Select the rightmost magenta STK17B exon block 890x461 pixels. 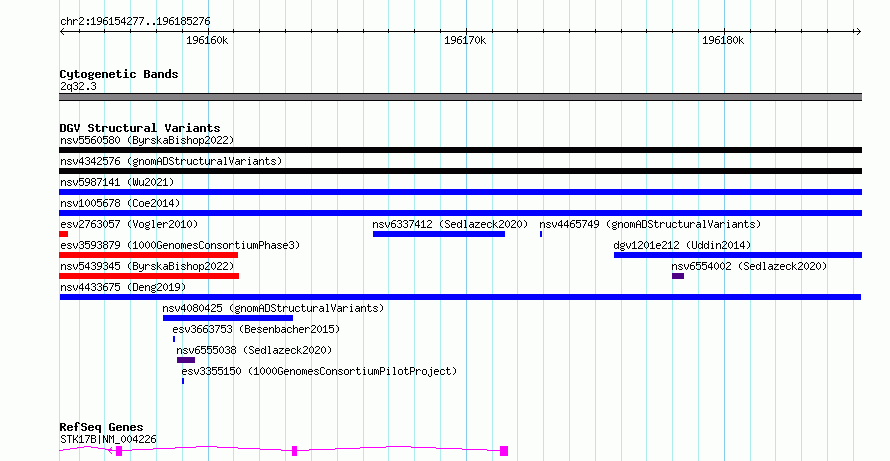pos(504,451)
